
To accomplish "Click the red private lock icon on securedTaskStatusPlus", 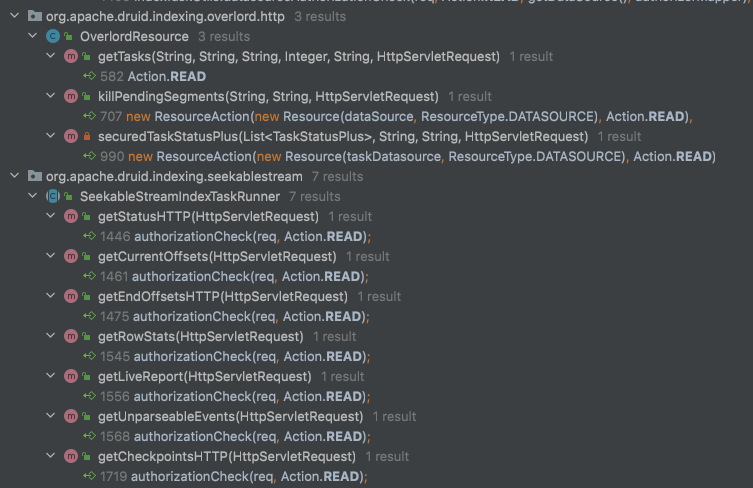I will click(87, 136).
